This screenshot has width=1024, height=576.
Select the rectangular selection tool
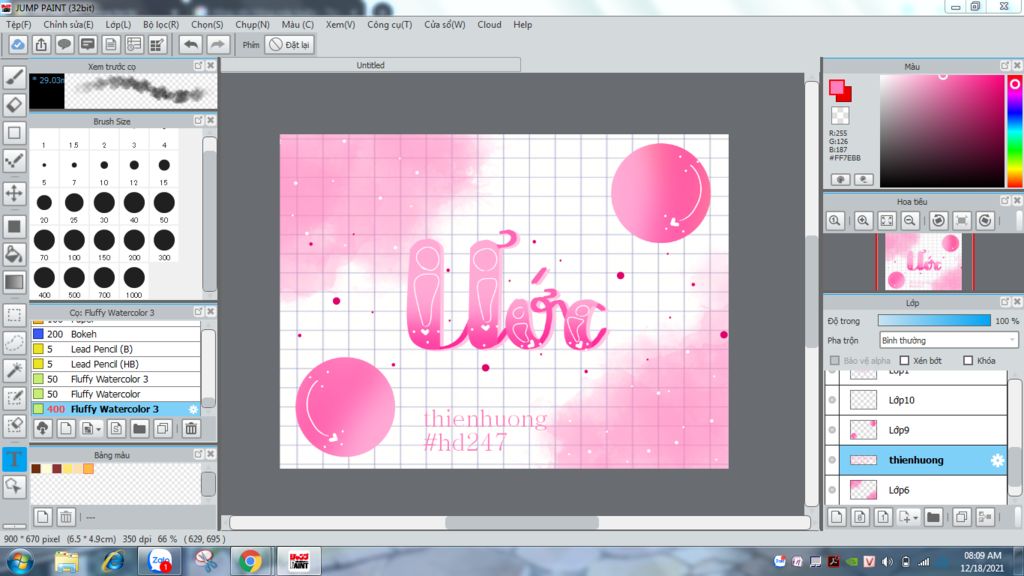[x=14, y=315]
